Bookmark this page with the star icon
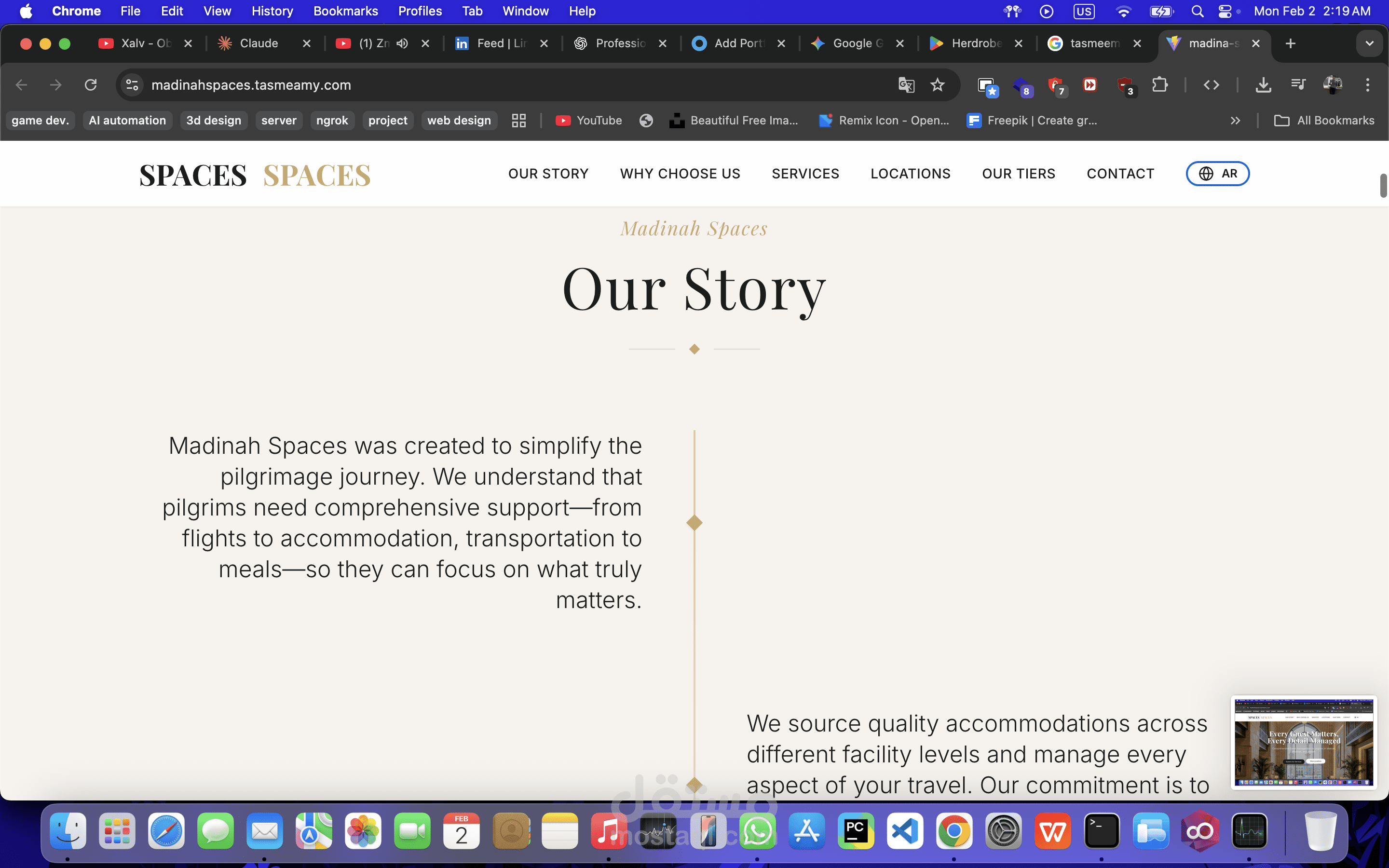Screen dimensions: 1389x868 point(937,85)
